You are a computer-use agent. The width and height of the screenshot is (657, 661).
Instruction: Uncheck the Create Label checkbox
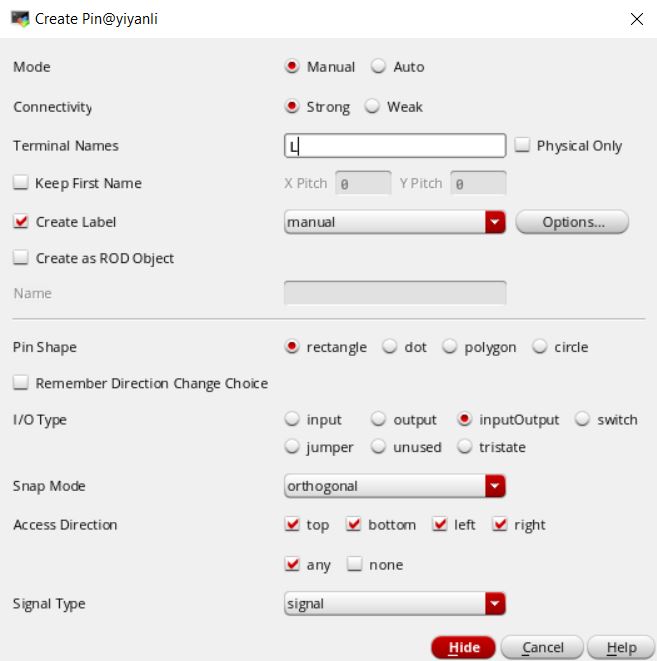[x=21, y=221]
